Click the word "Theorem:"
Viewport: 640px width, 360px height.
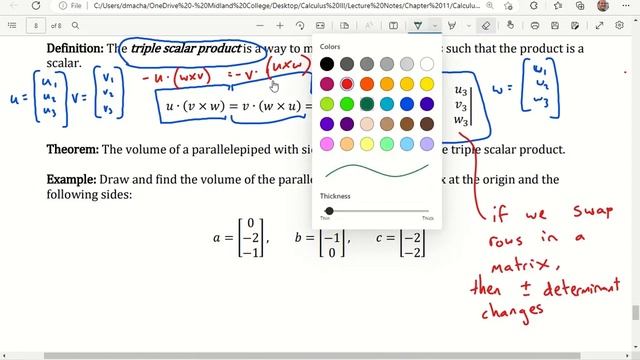(x=73, y=149)
